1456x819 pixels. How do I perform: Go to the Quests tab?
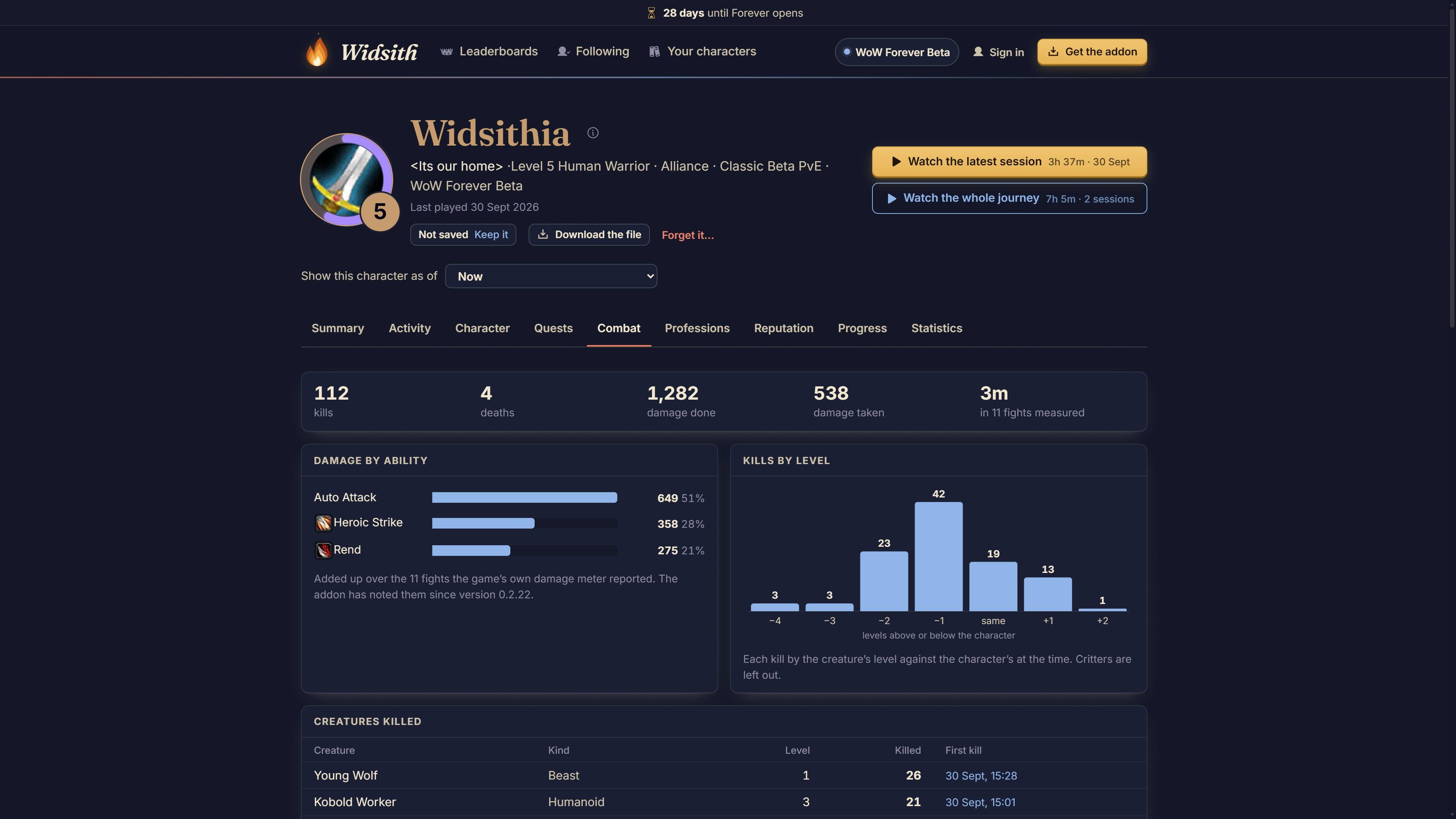[x=553, y=328]
